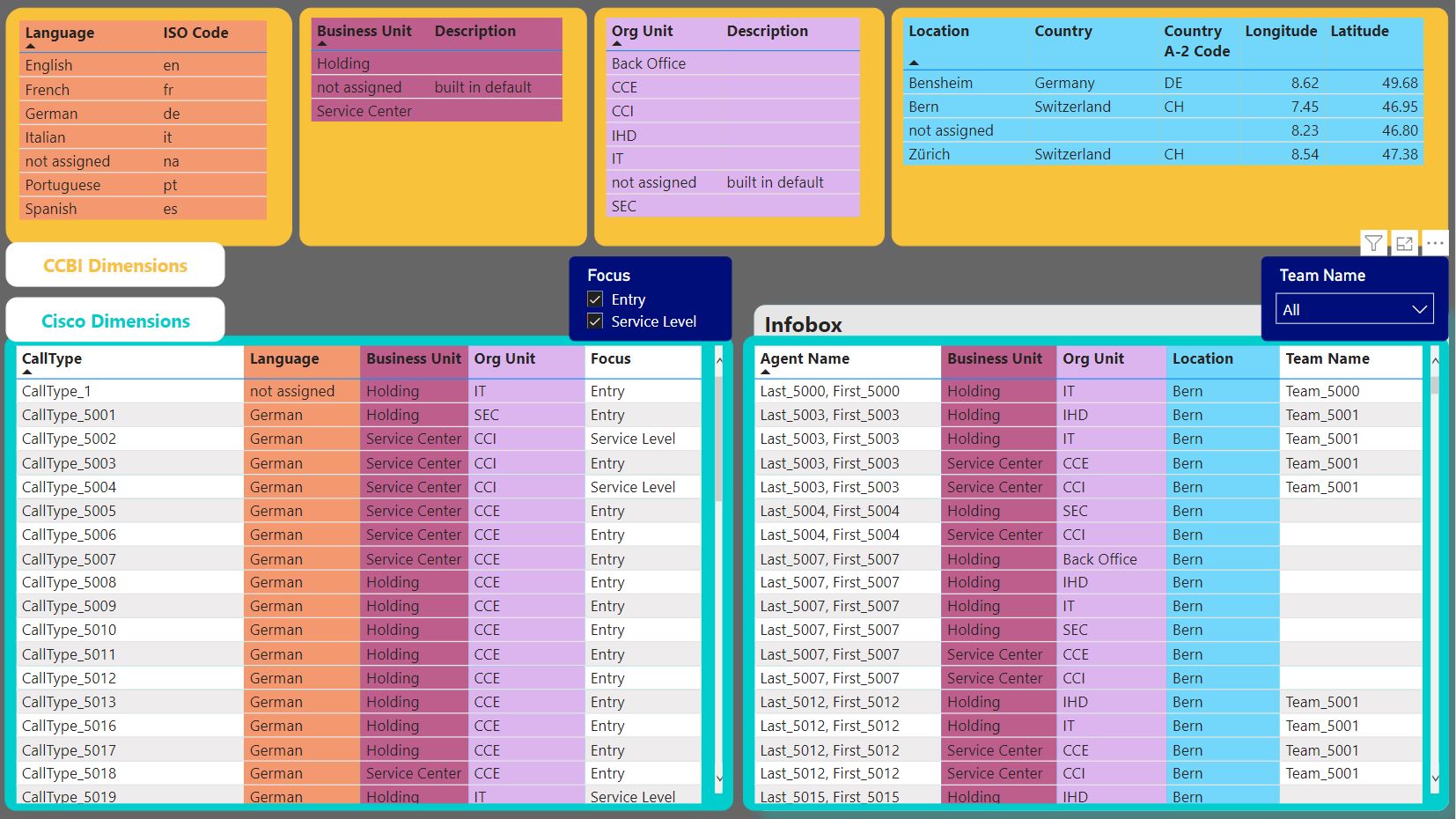Expand the Team Name dropdown showing All
The height and width of the screenshot is (819, 1456).
point(1354,309)
